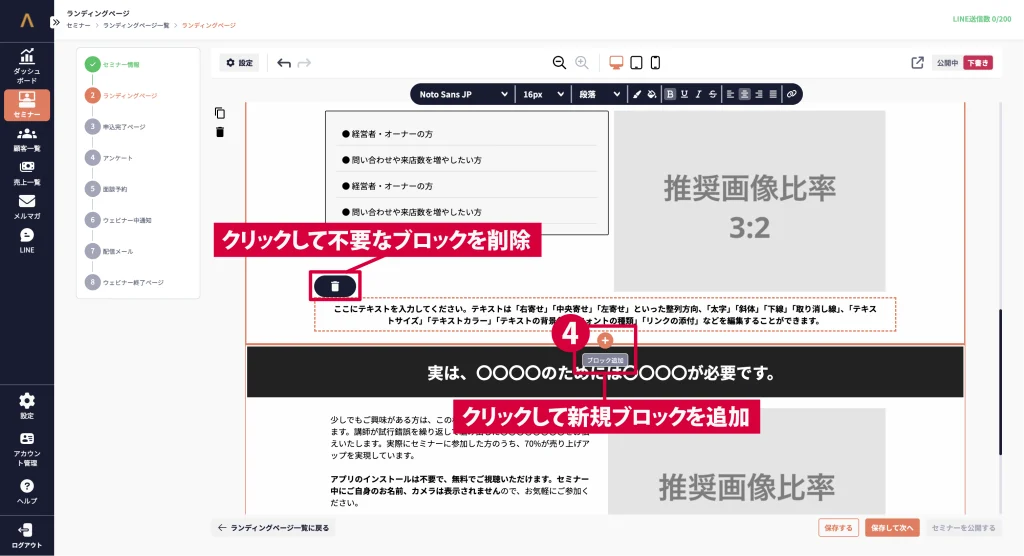
Task: Go to step 4 アンケート
Action: (117, 158)
